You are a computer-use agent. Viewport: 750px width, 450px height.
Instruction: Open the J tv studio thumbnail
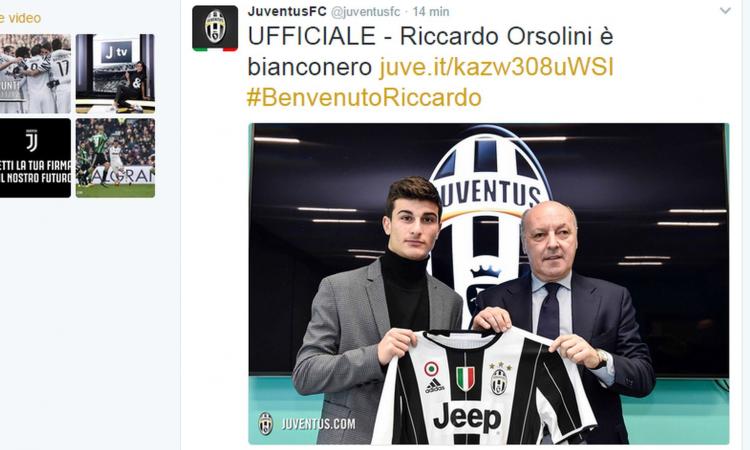115,74
